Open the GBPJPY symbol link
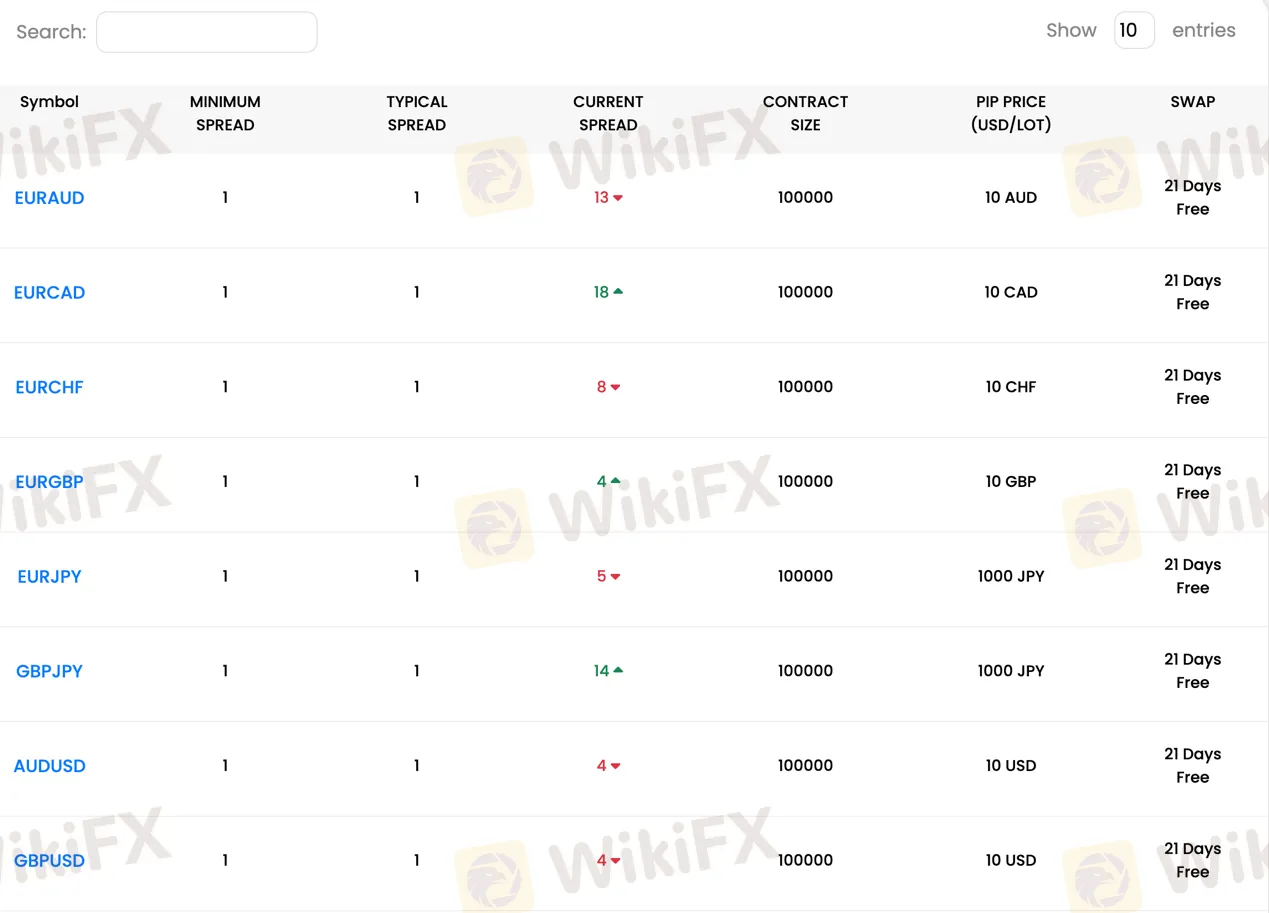 point(49,671)
